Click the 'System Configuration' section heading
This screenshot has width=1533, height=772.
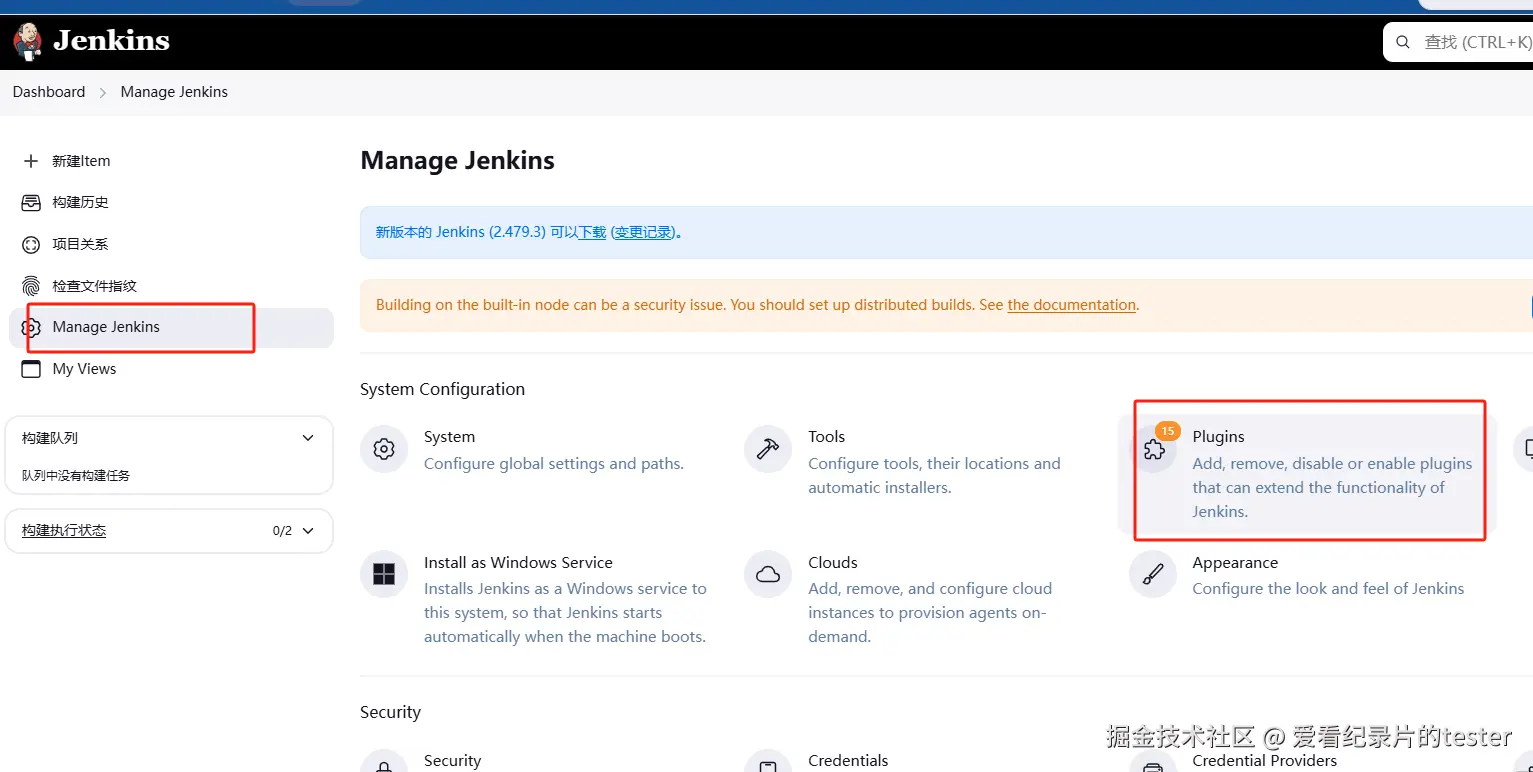[x=442, y=389]
